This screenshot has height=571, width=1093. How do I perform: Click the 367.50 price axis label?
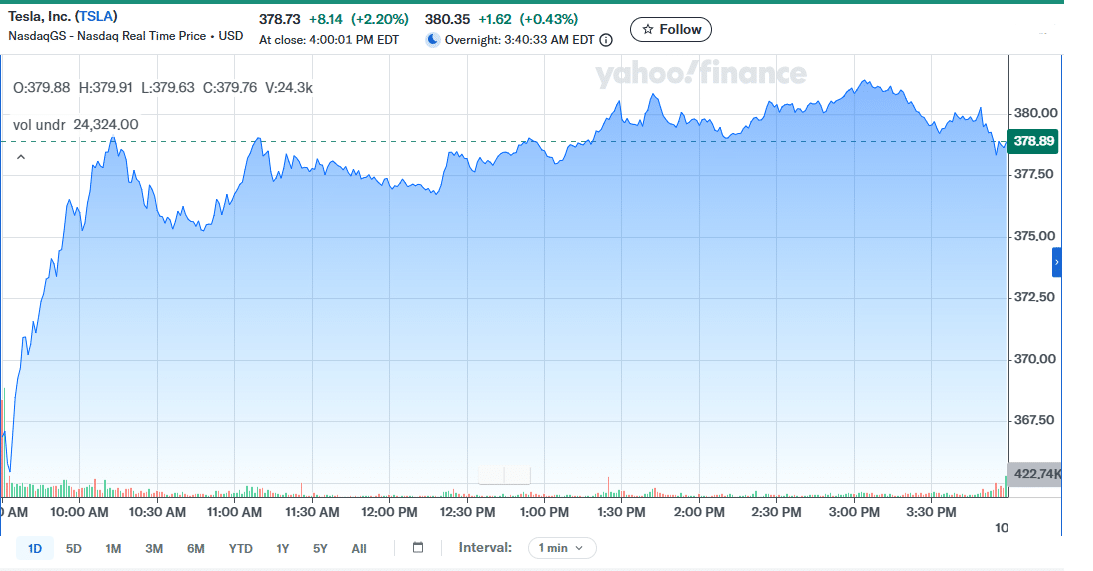1034,420
